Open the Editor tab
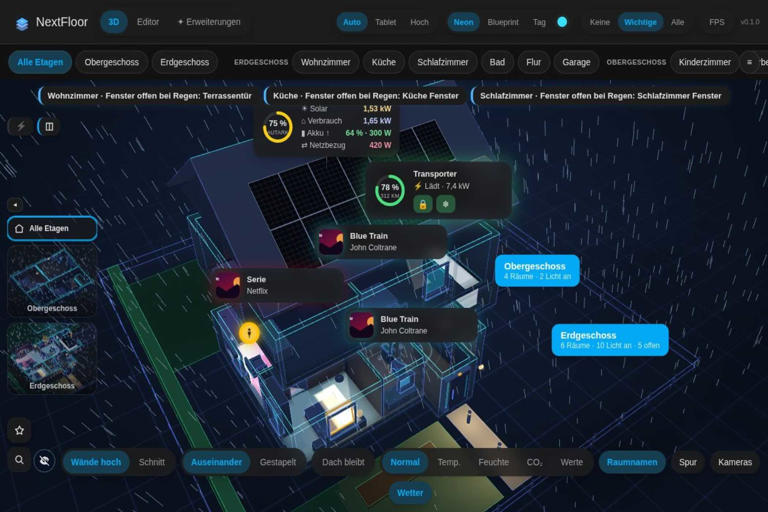Image resolution: width=768 pixels, height=512 pixels. (148, 22)
